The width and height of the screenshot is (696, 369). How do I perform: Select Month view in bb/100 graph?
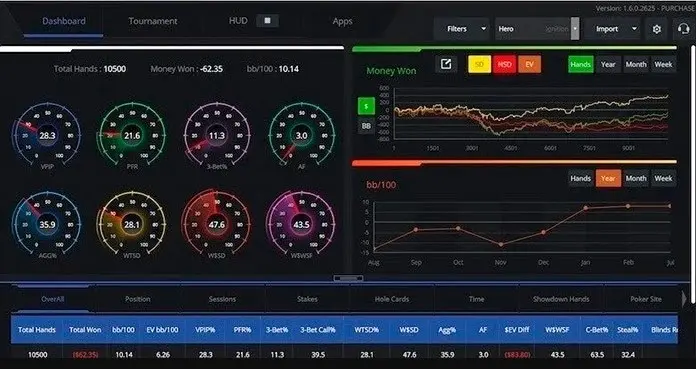click(636, 179)
